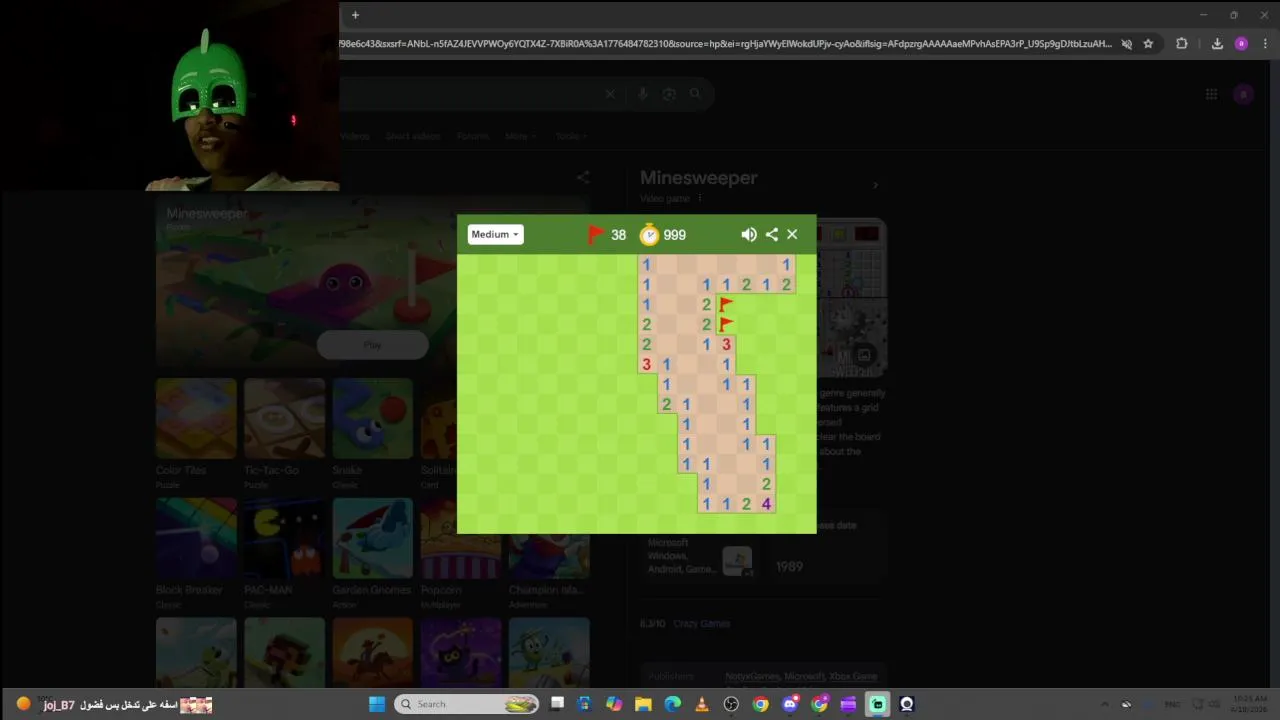Focus the browser address bar URL
The width and height of the screenshot is (1280, 720).
(725, 44)
